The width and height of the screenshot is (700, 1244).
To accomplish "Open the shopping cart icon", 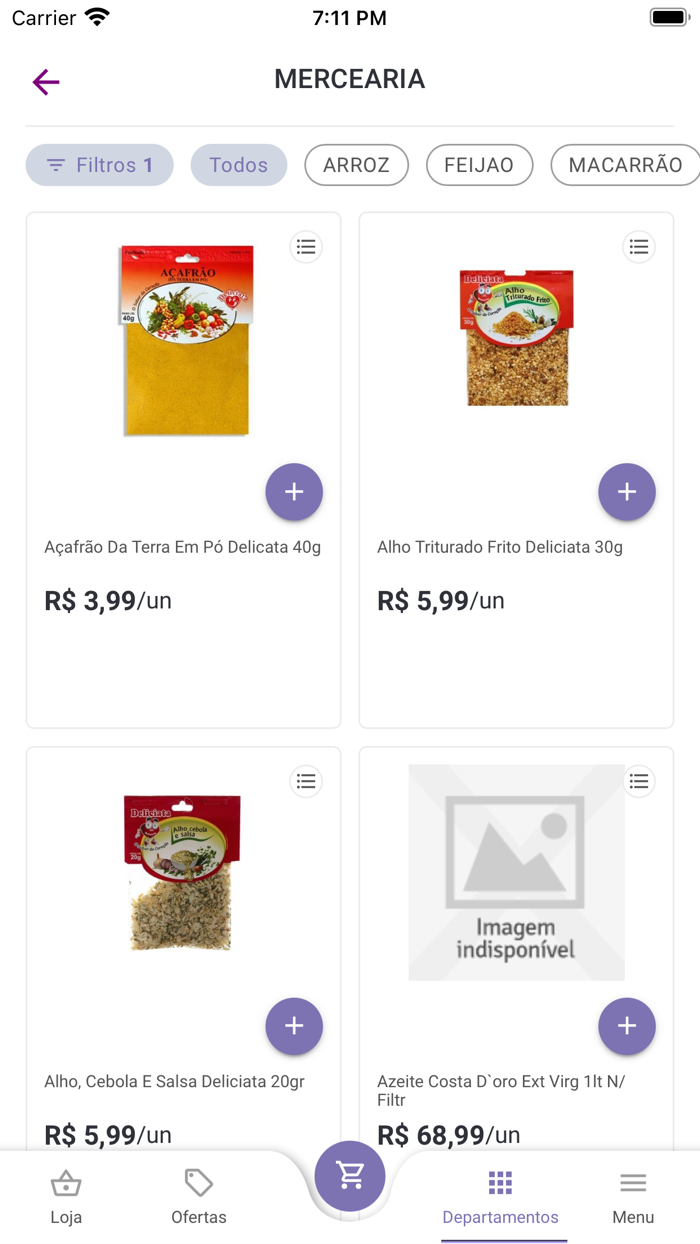I will click(x=349, y=1178).
